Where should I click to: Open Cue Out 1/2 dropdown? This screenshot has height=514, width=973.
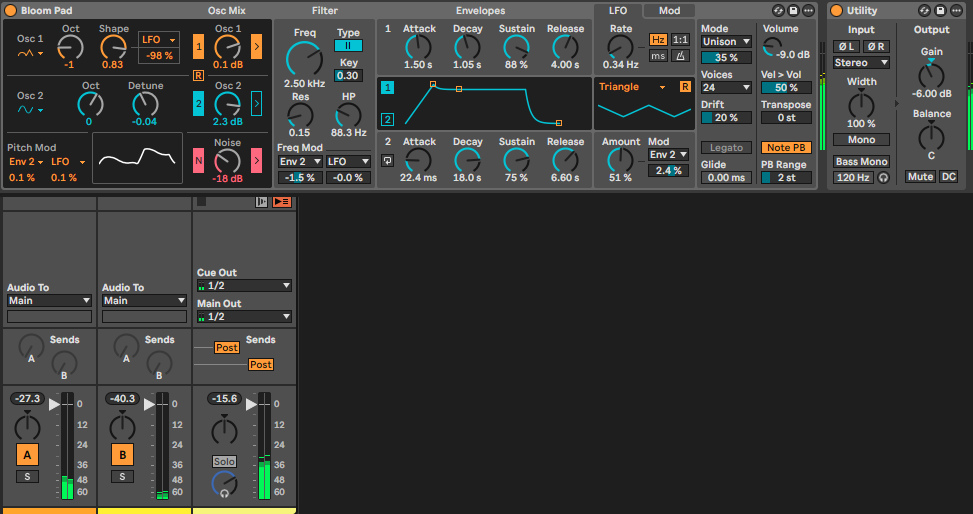244,286
